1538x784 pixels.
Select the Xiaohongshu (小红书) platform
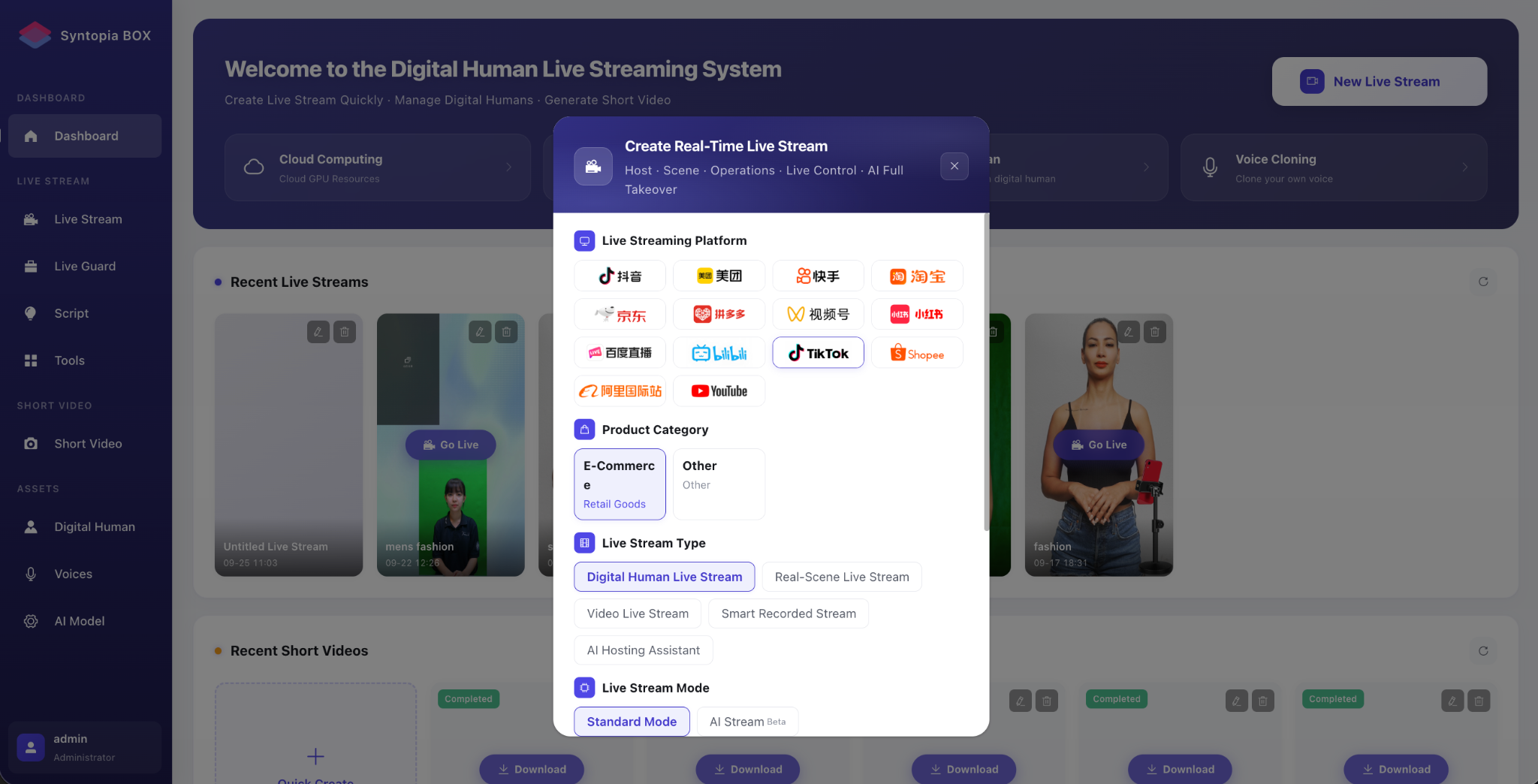coord(917,315)
